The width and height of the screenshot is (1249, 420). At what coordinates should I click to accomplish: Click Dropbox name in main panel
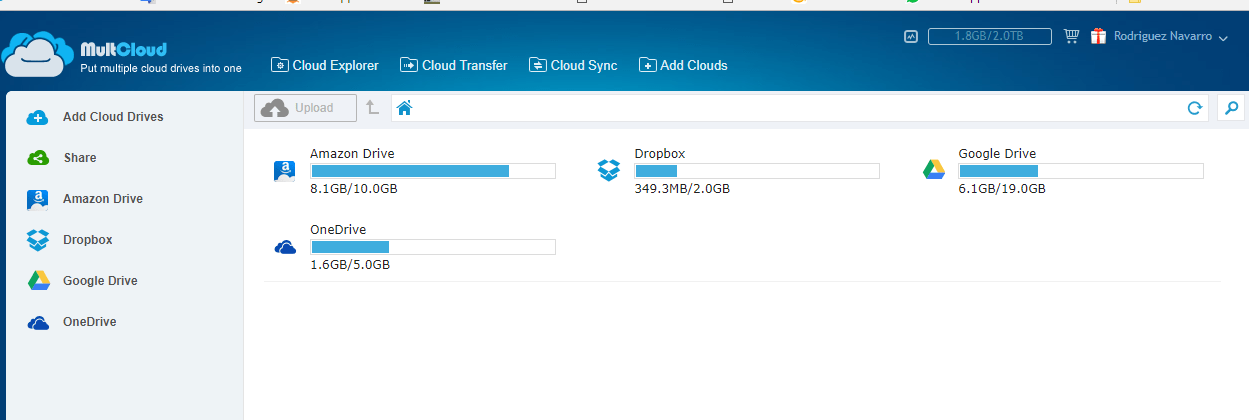[x=660, y=154]
